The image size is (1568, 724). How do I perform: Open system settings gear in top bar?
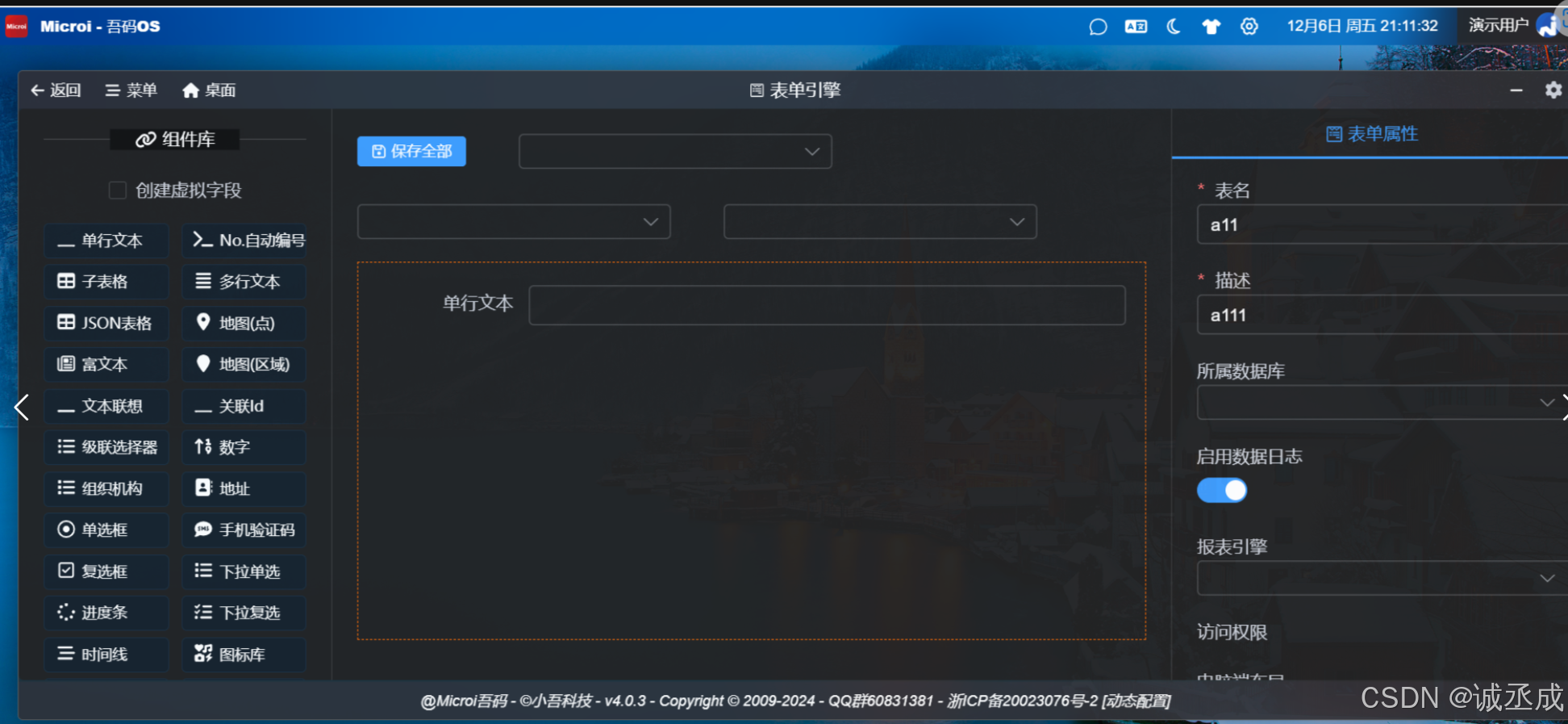tap(1249, 27)
